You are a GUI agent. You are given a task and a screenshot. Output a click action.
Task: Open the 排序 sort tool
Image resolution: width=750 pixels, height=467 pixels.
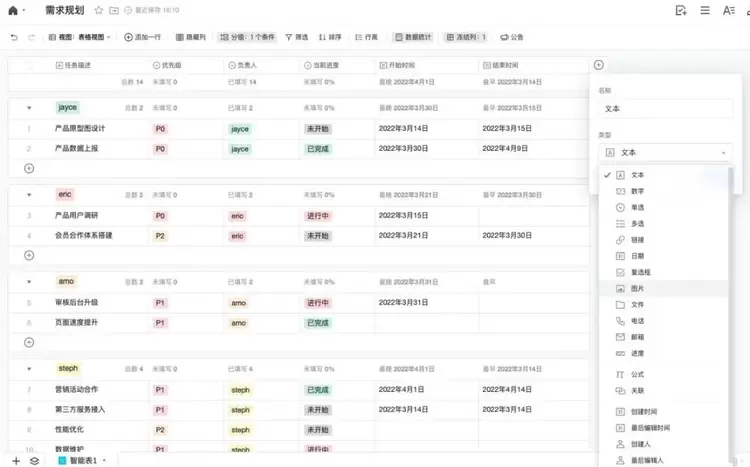point(330,37)
